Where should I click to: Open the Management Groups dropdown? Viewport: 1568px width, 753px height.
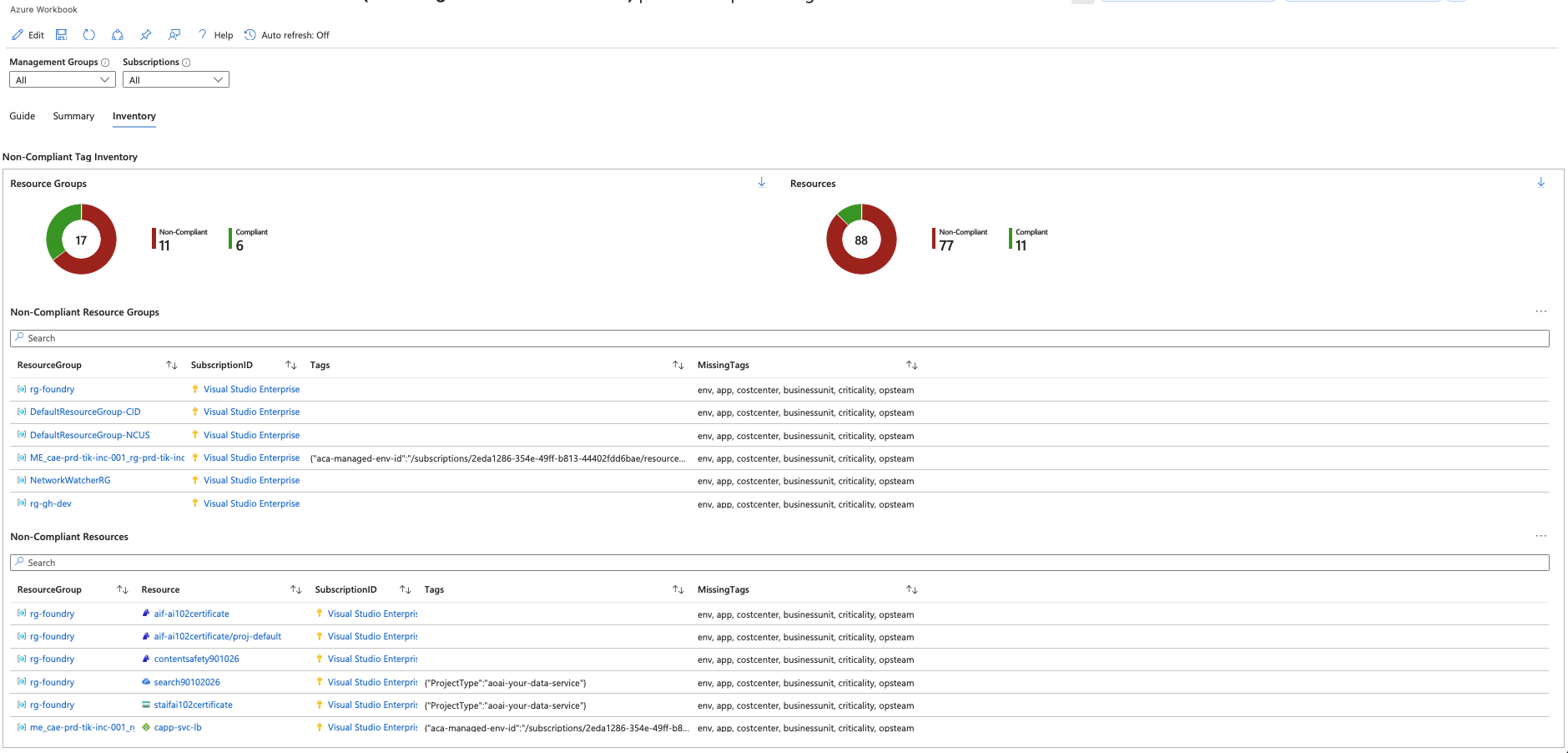63,80
